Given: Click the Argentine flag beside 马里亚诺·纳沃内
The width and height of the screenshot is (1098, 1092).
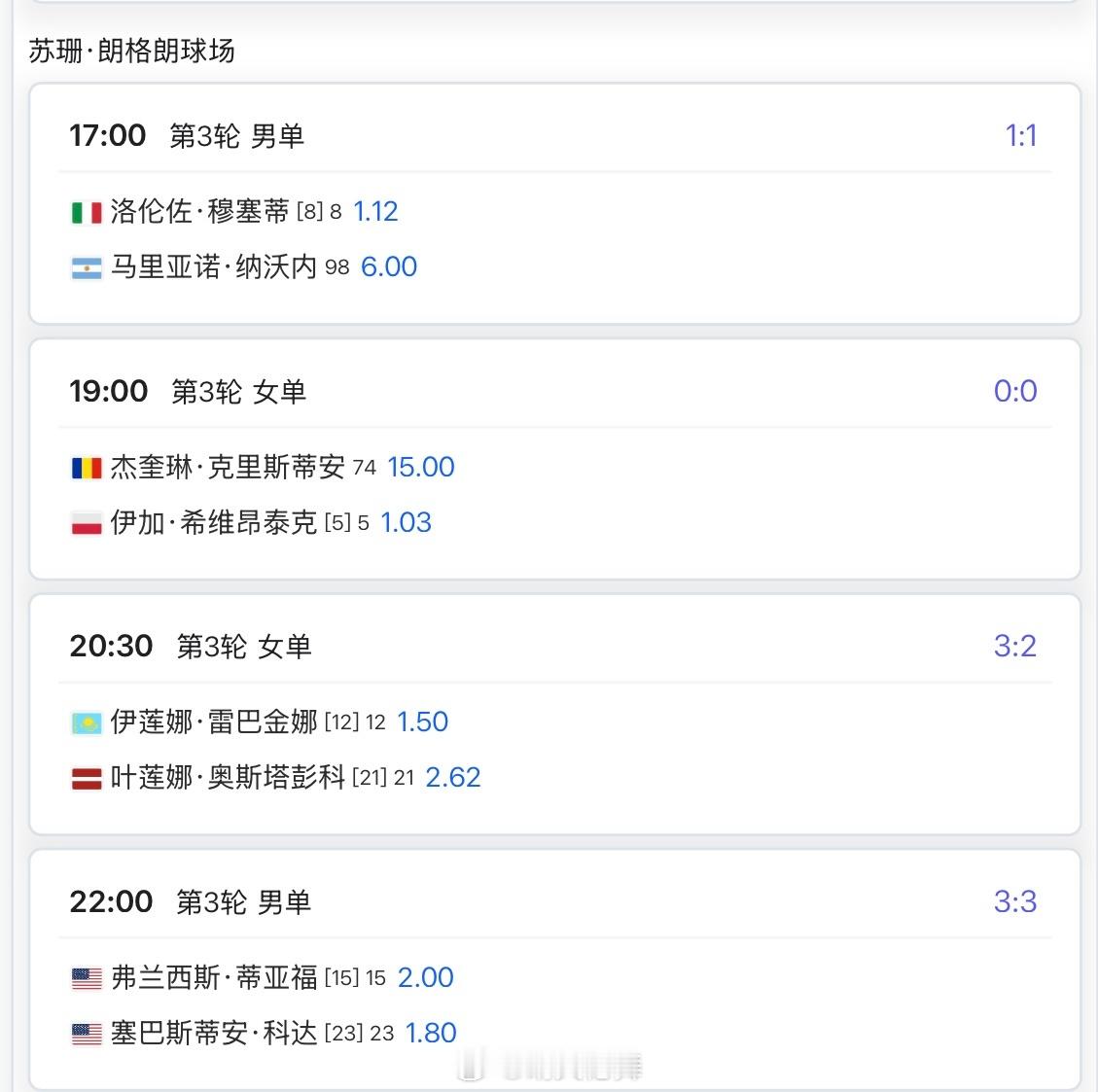Looking at the screenshot, I should click(x=87, y=268).
